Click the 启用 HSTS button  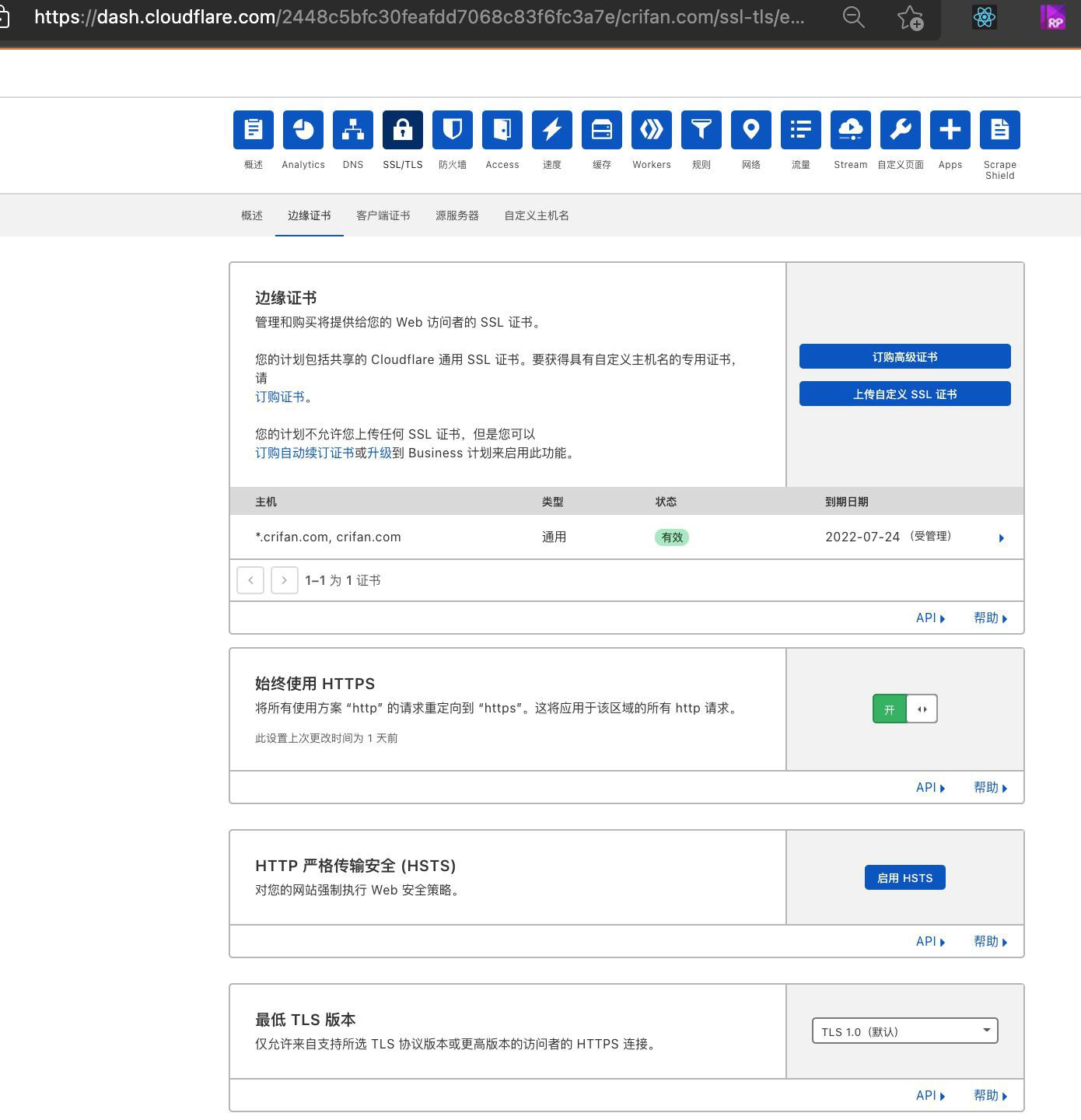[x=905, y=877]
